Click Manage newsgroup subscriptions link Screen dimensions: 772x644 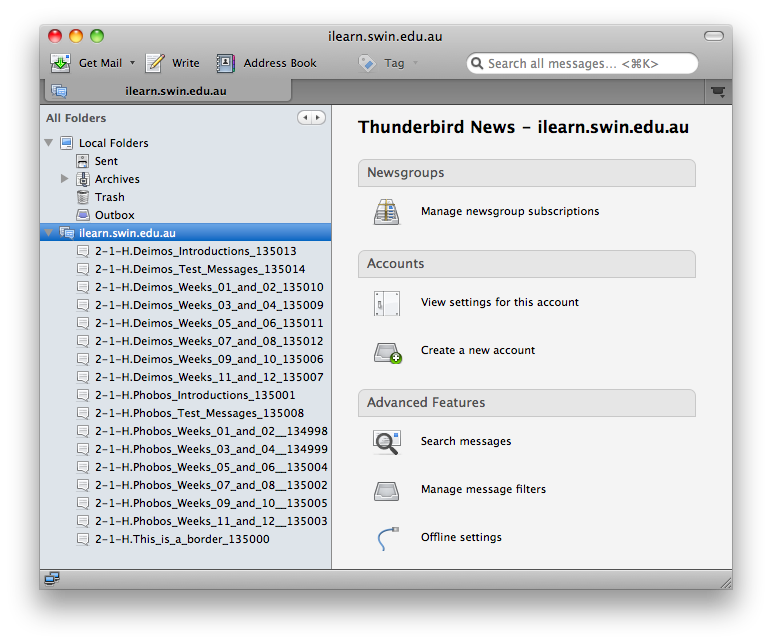point(510,211)
